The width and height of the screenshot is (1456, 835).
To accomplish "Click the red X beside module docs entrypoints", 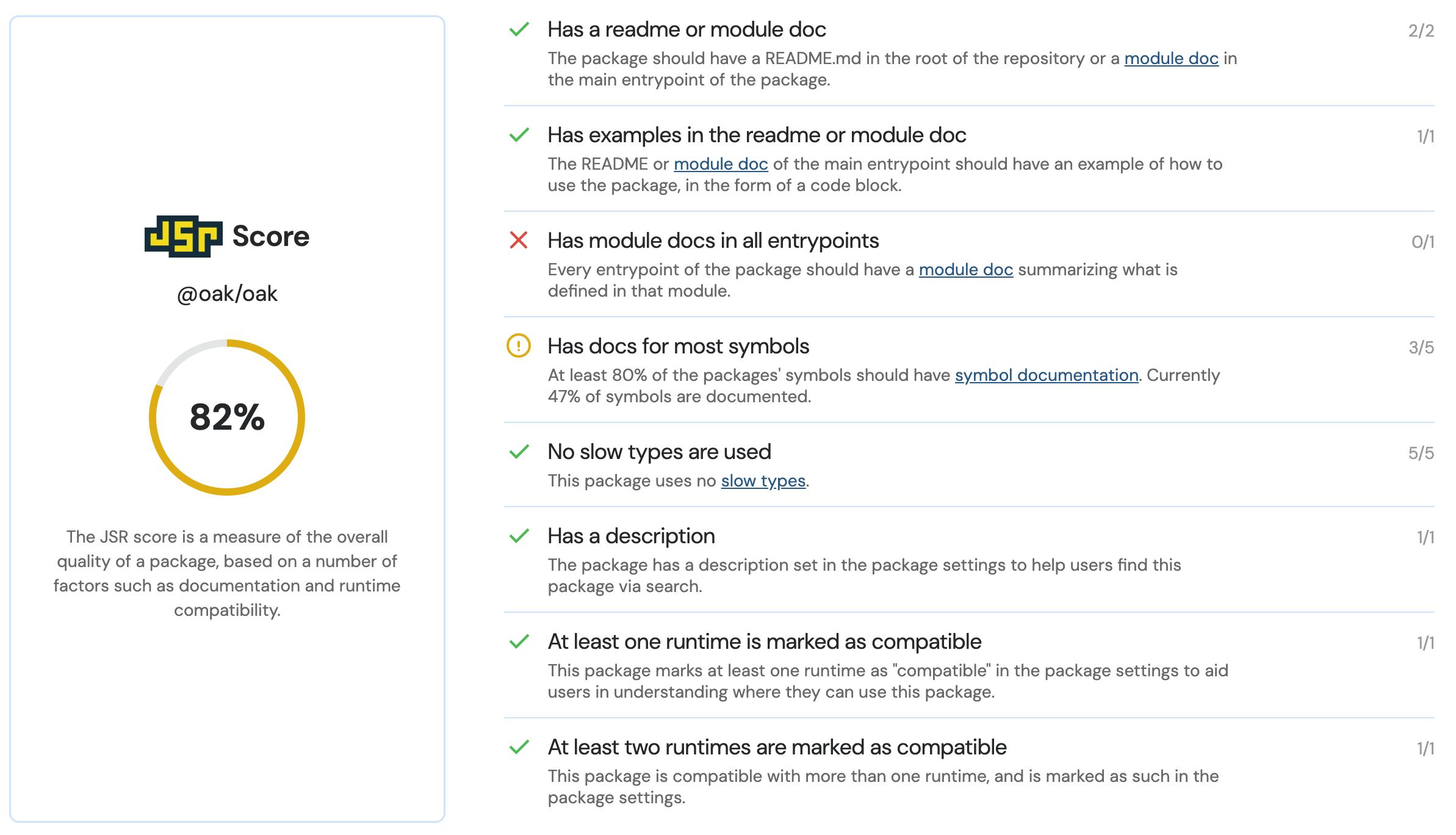I will (x=519, y=240).
